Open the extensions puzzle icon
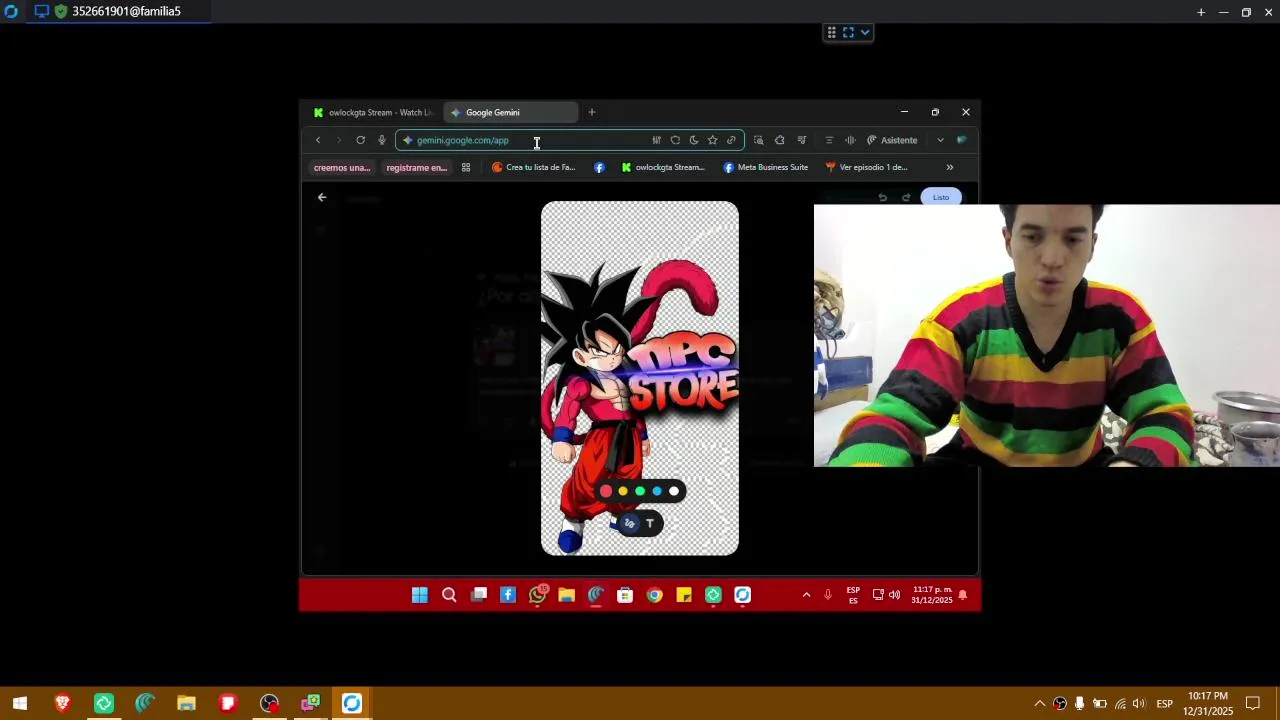Screen dimensions: 1280x720 779,140
